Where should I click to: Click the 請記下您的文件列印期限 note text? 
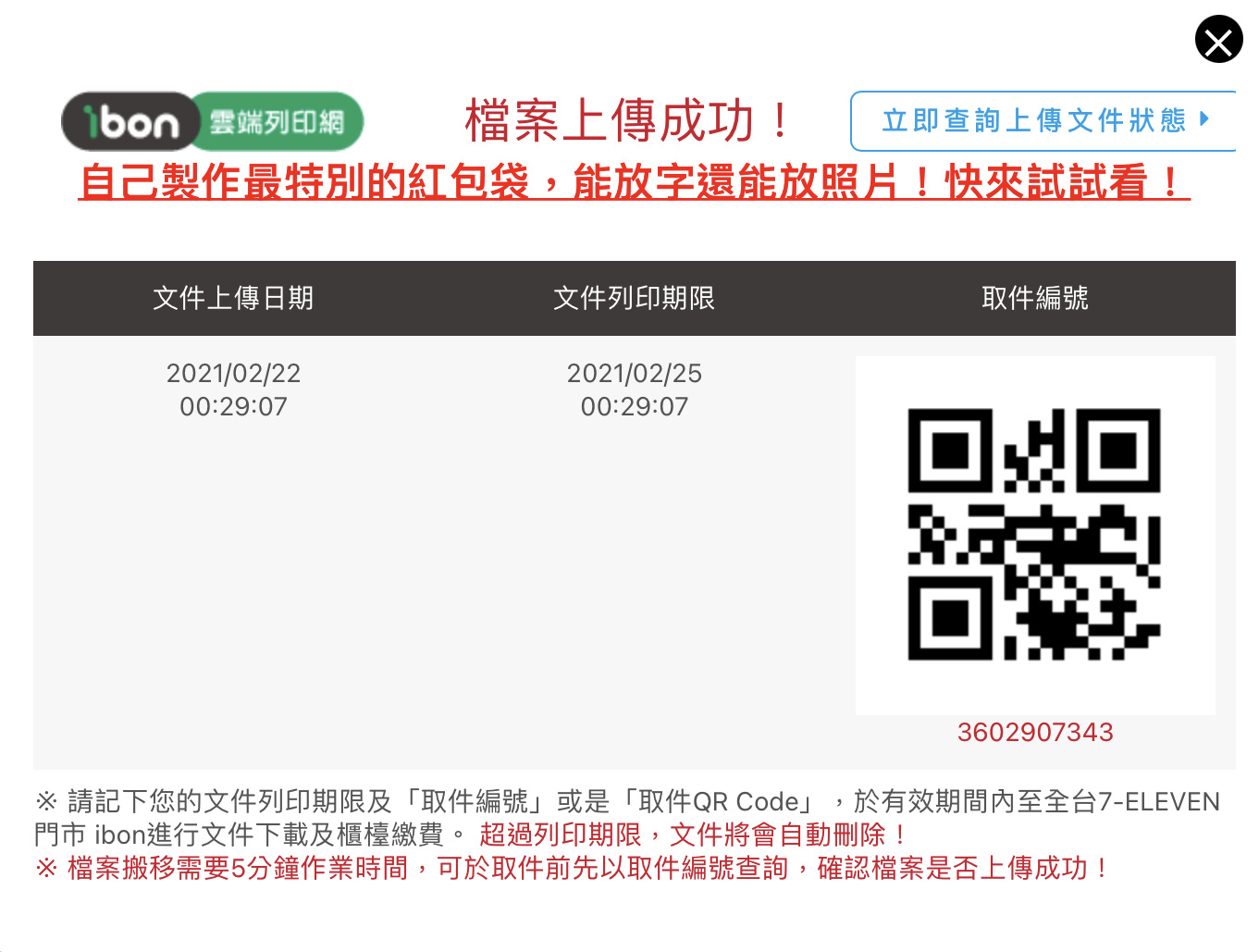pyautogui.click(x=627, y=818)
